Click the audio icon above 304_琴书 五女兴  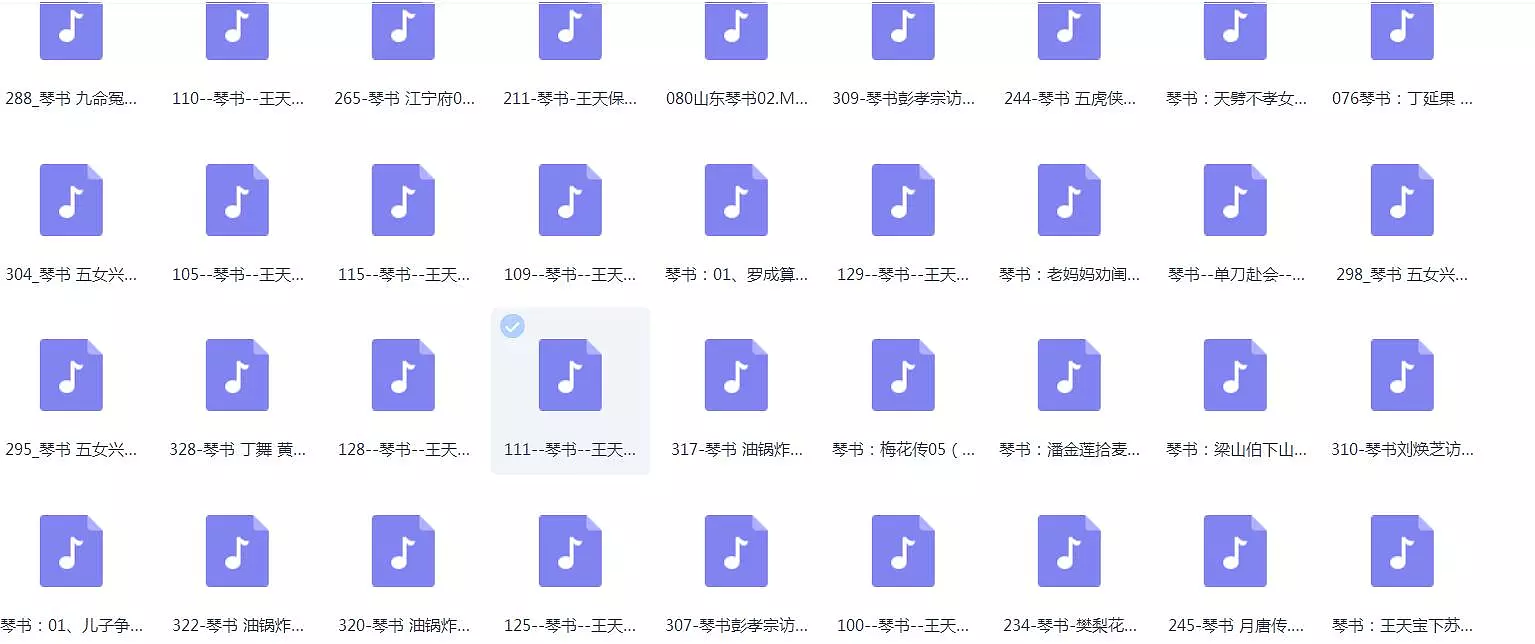[71, 200]
